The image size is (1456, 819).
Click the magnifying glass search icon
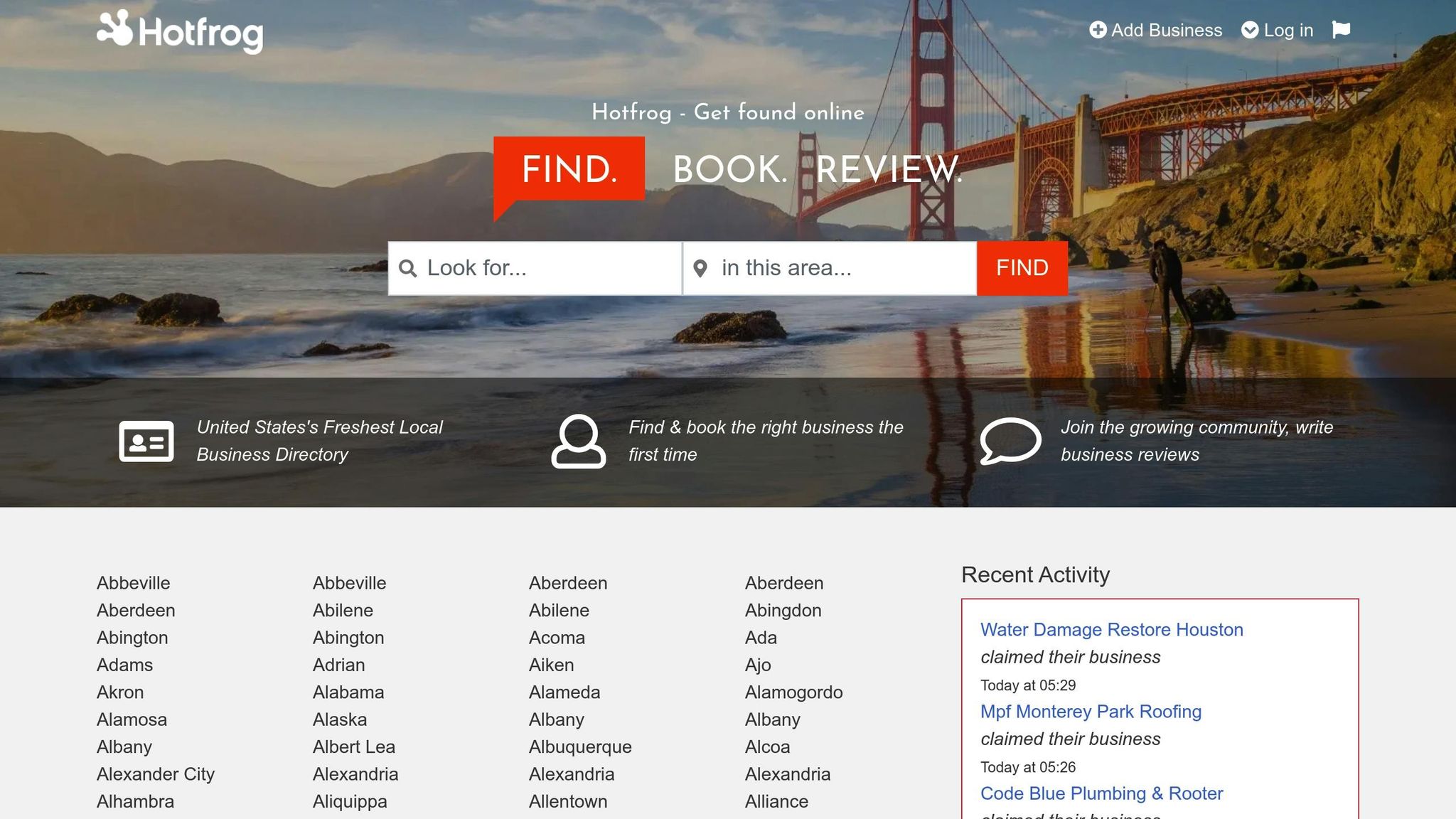[408, 268]
